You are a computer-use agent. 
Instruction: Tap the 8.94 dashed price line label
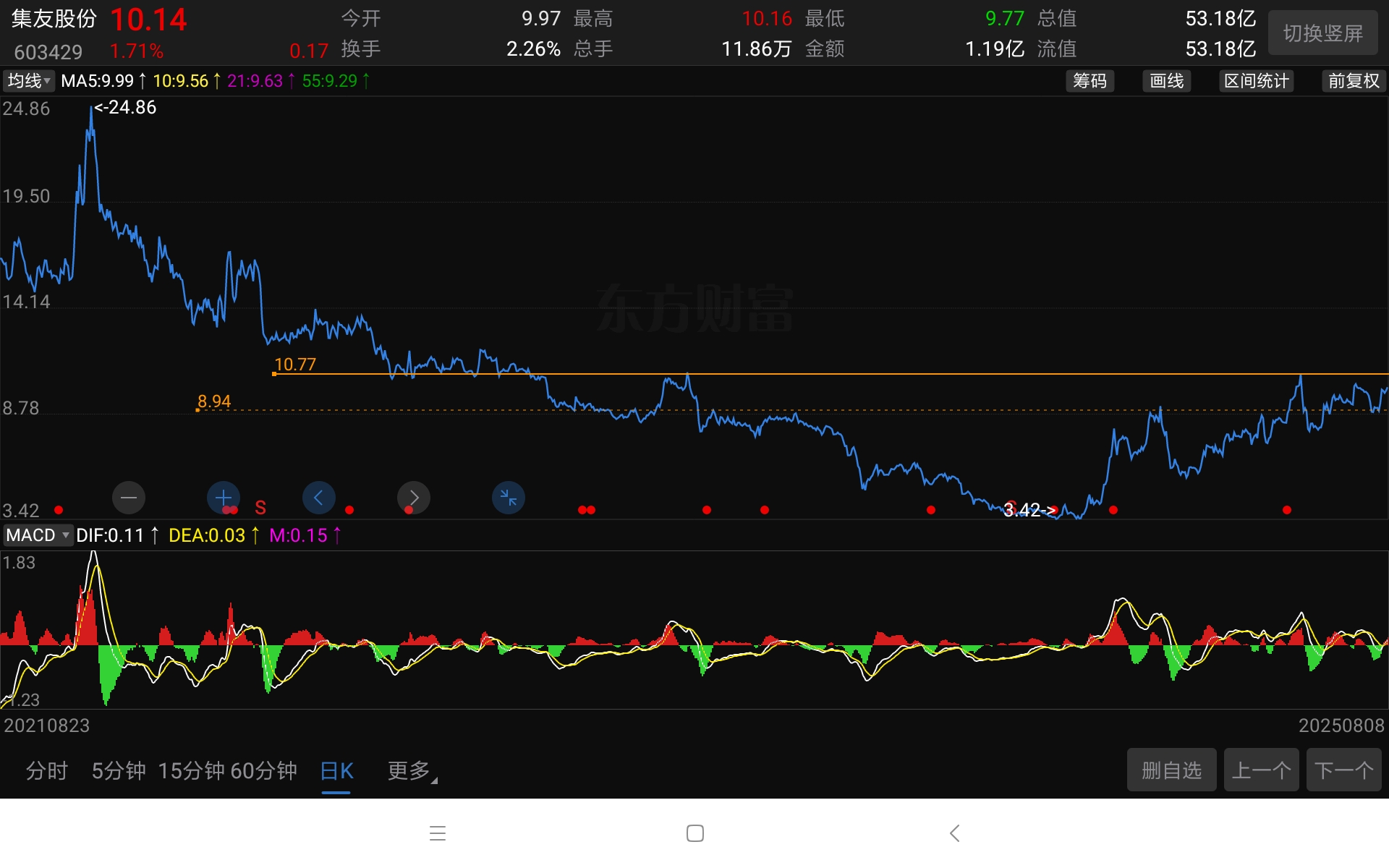pos(214,401)
